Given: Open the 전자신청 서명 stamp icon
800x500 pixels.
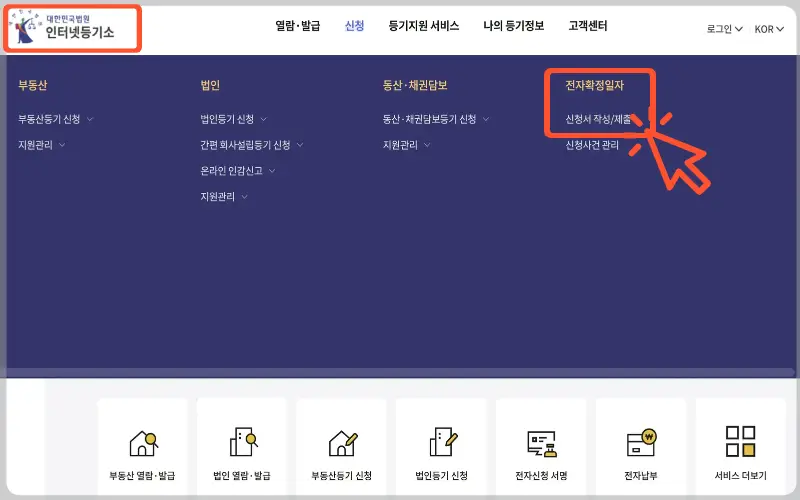Looking at the screenshot, I should 541,444.
